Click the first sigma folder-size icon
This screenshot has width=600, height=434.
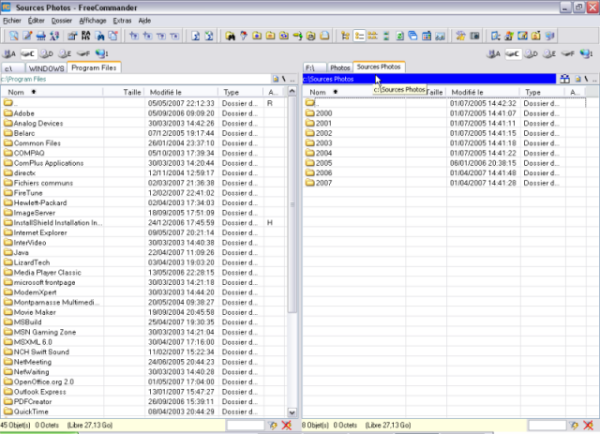point(196,36)
